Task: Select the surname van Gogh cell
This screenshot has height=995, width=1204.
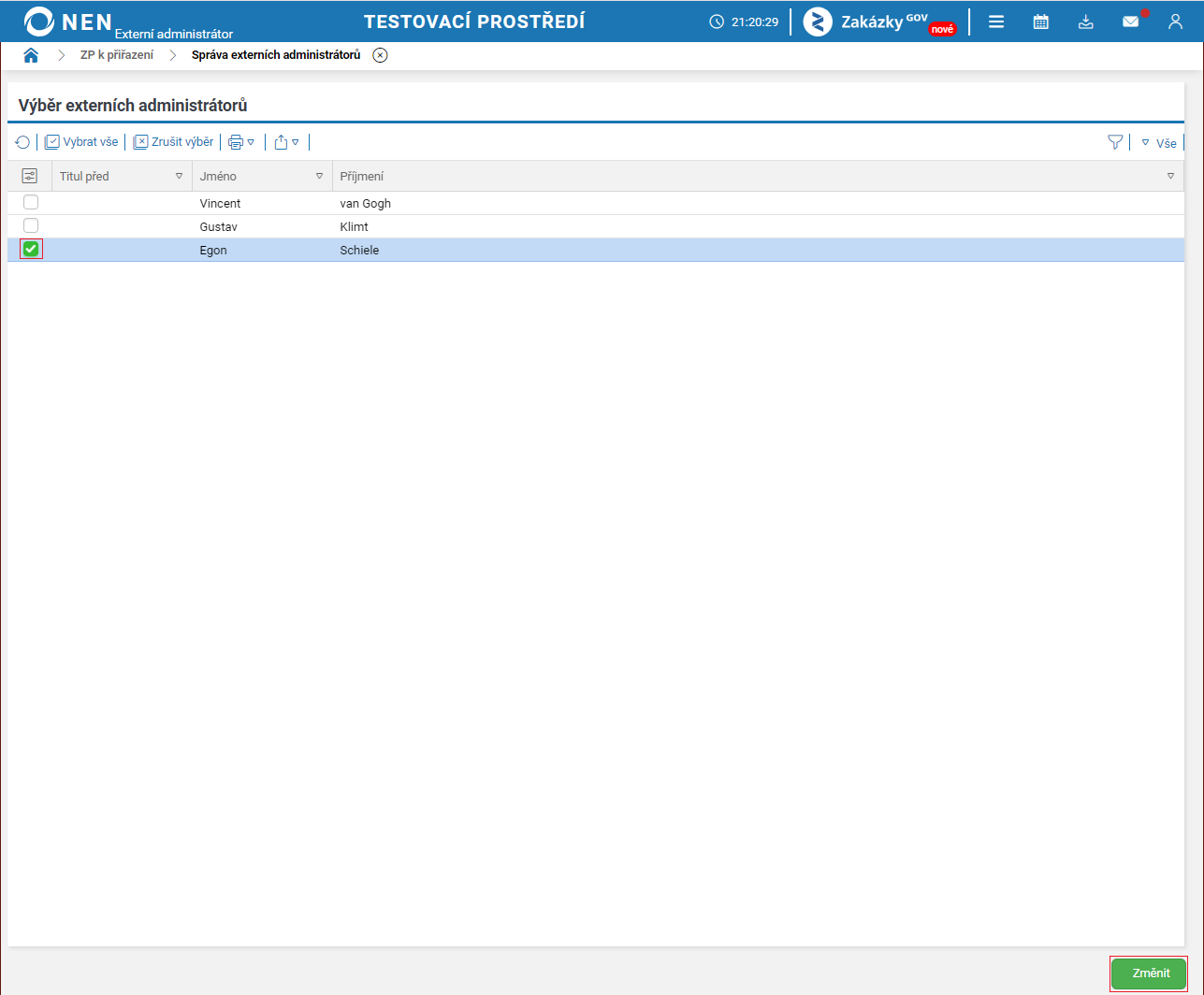Action: tap(366, 203)
